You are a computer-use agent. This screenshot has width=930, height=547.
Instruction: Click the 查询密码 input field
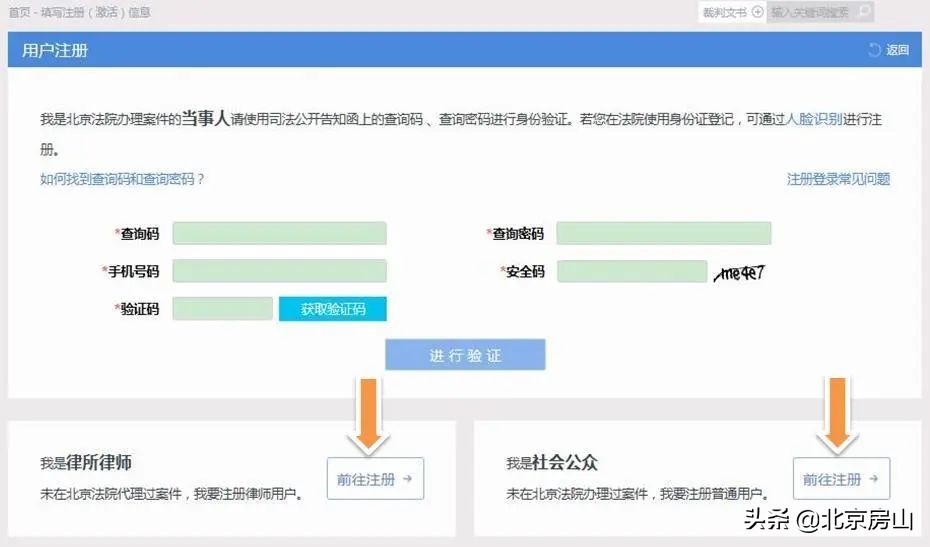[664, 233]
